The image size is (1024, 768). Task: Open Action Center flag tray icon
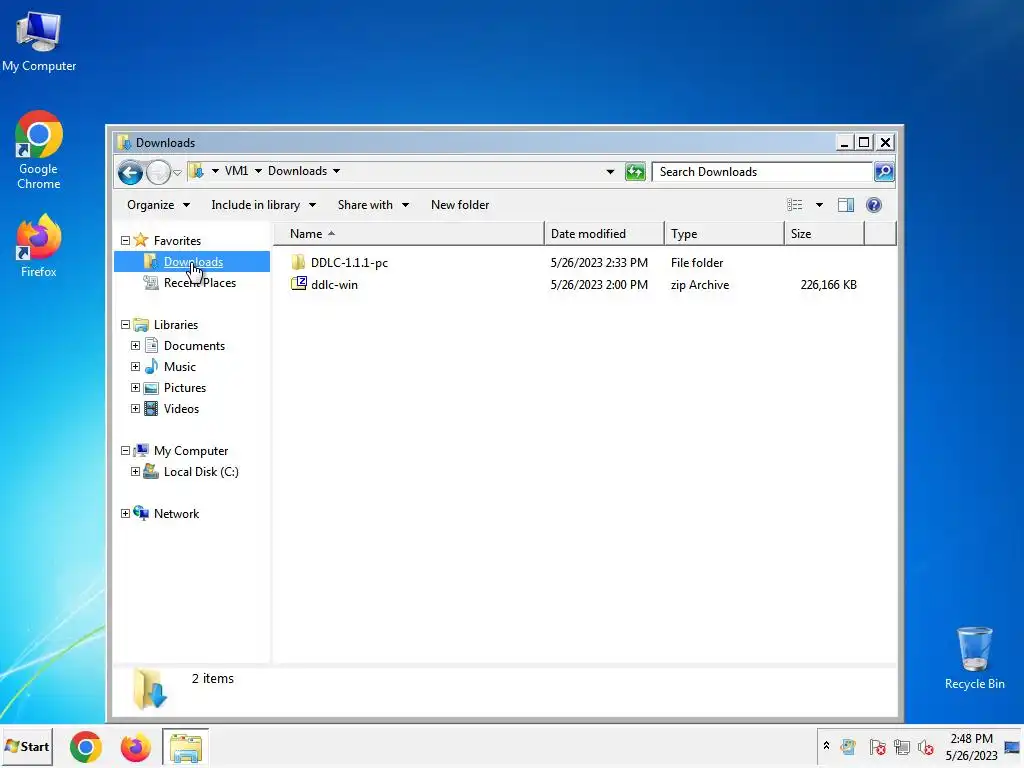pos(877,747)
